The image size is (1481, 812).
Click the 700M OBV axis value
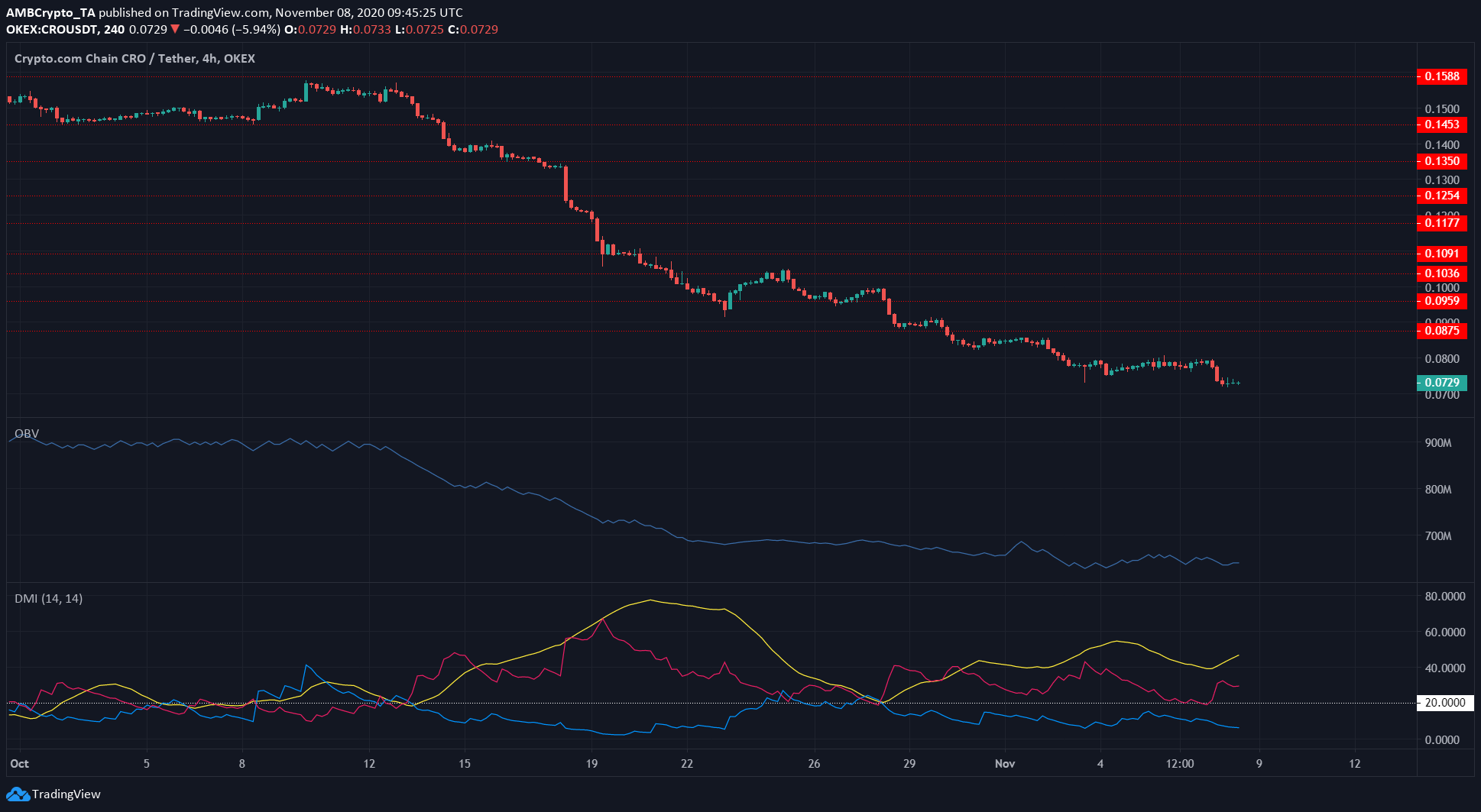pyautogui.click(x=1438, y=536)
